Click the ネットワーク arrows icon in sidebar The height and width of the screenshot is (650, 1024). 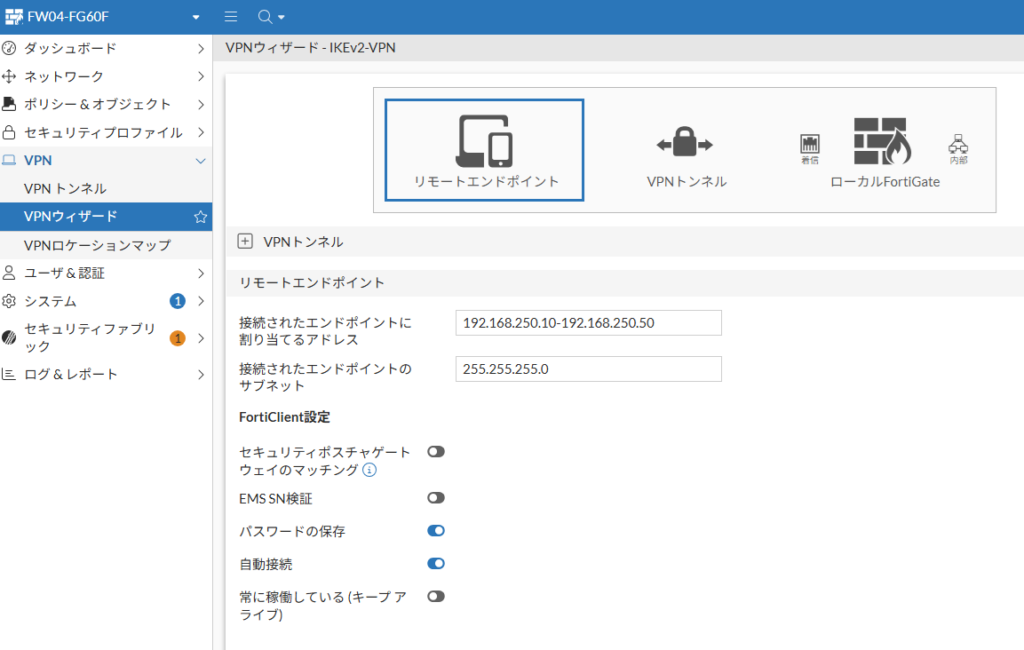click(x=9, y=76)
